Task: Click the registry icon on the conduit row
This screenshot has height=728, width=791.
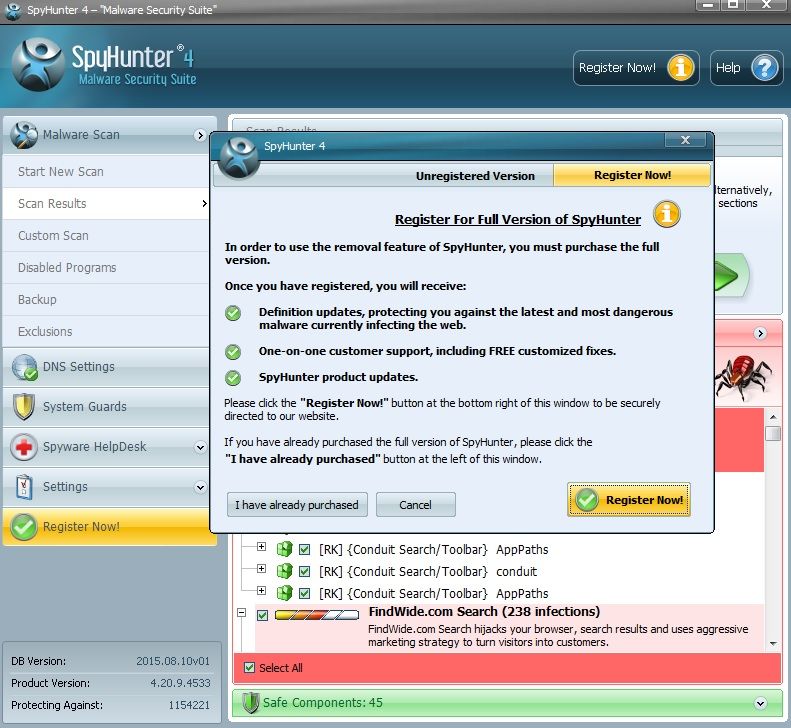Action: point(285,571)
